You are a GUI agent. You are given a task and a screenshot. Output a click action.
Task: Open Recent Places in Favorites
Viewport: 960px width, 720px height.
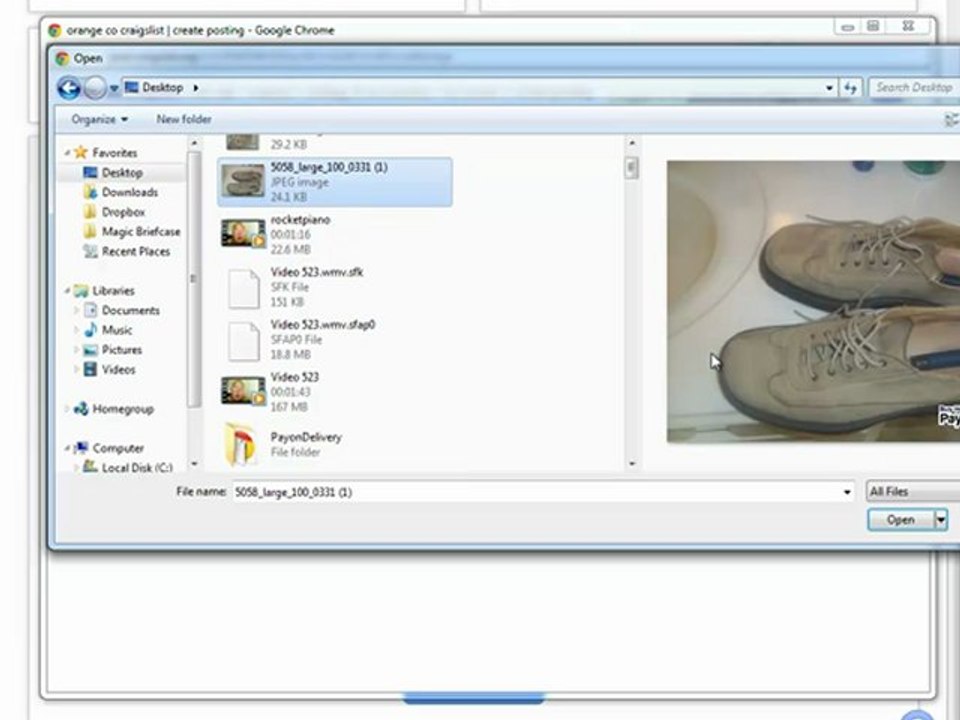(x=127, y=251)
